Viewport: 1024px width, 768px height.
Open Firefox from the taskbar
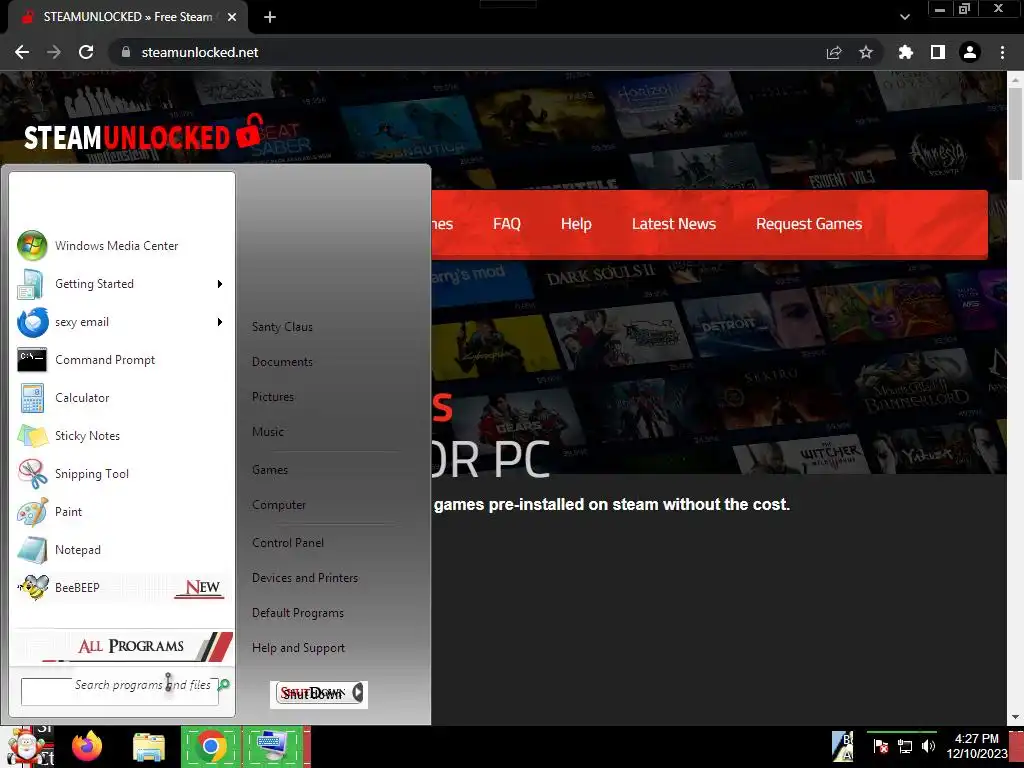(87, 746)
